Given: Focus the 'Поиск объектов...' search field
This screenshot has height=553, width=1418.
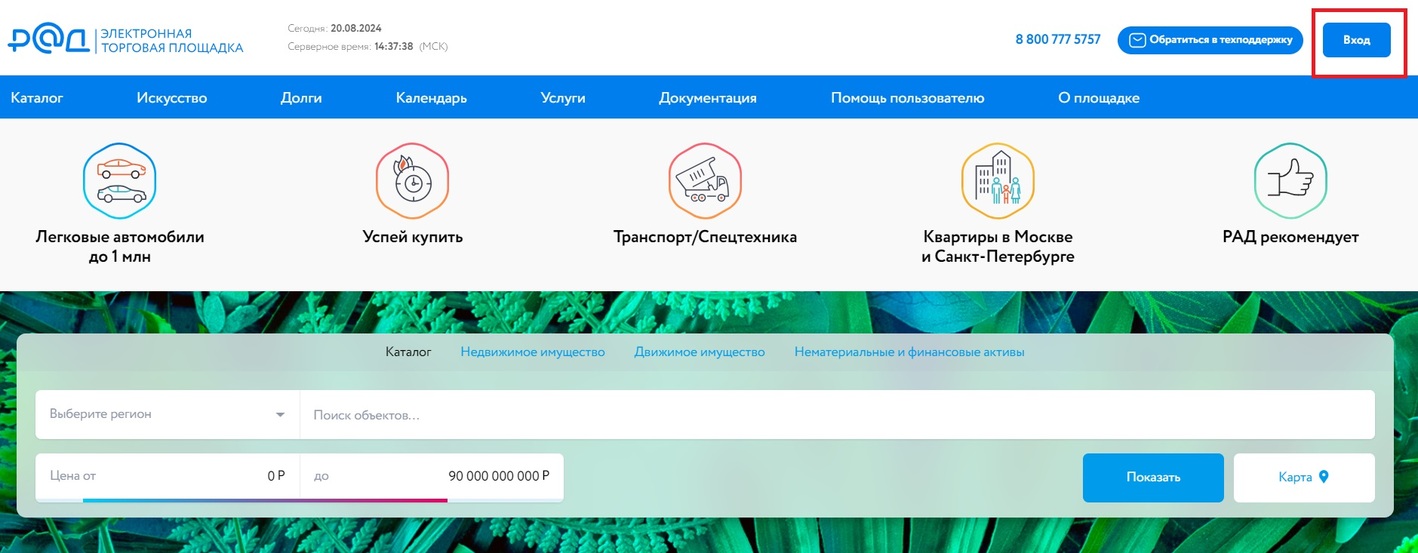Looking at the screenshot, I should pos(836,414).
